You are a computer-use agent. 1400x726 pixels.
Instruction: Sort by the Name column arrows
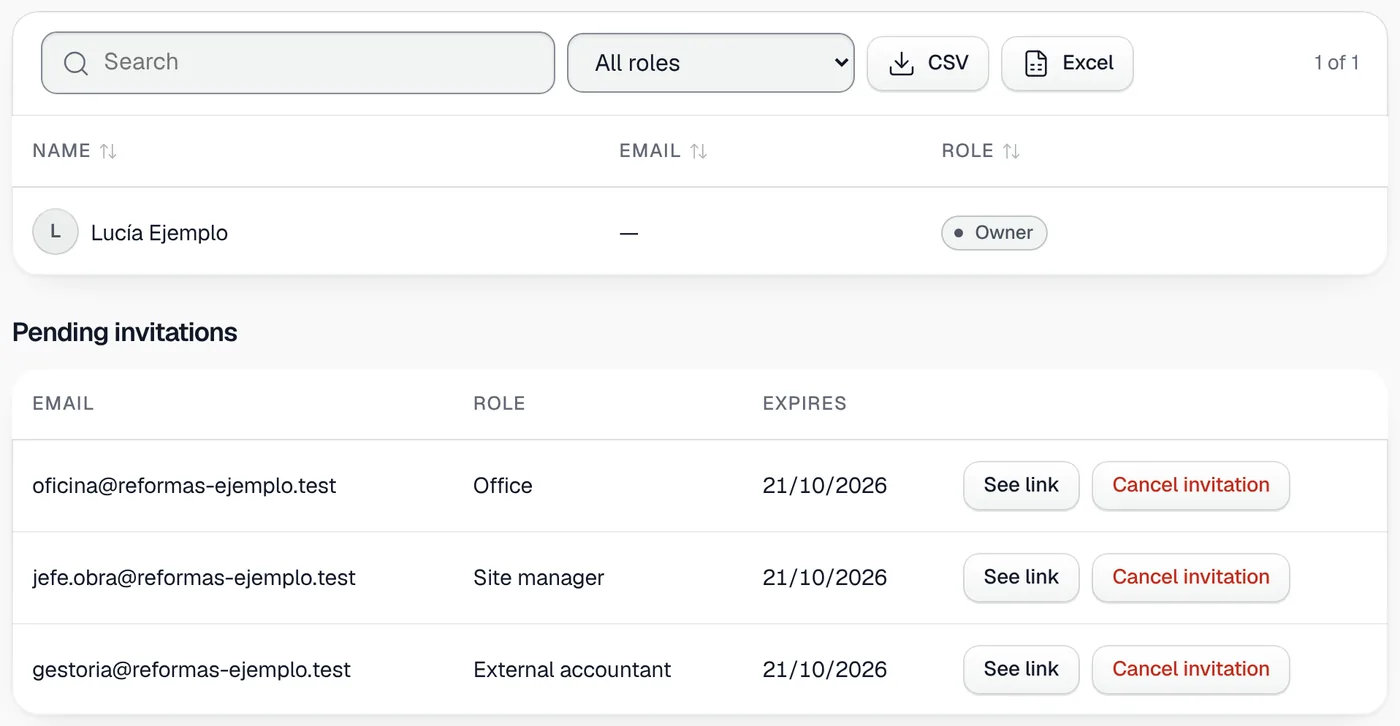click(108, 151)
